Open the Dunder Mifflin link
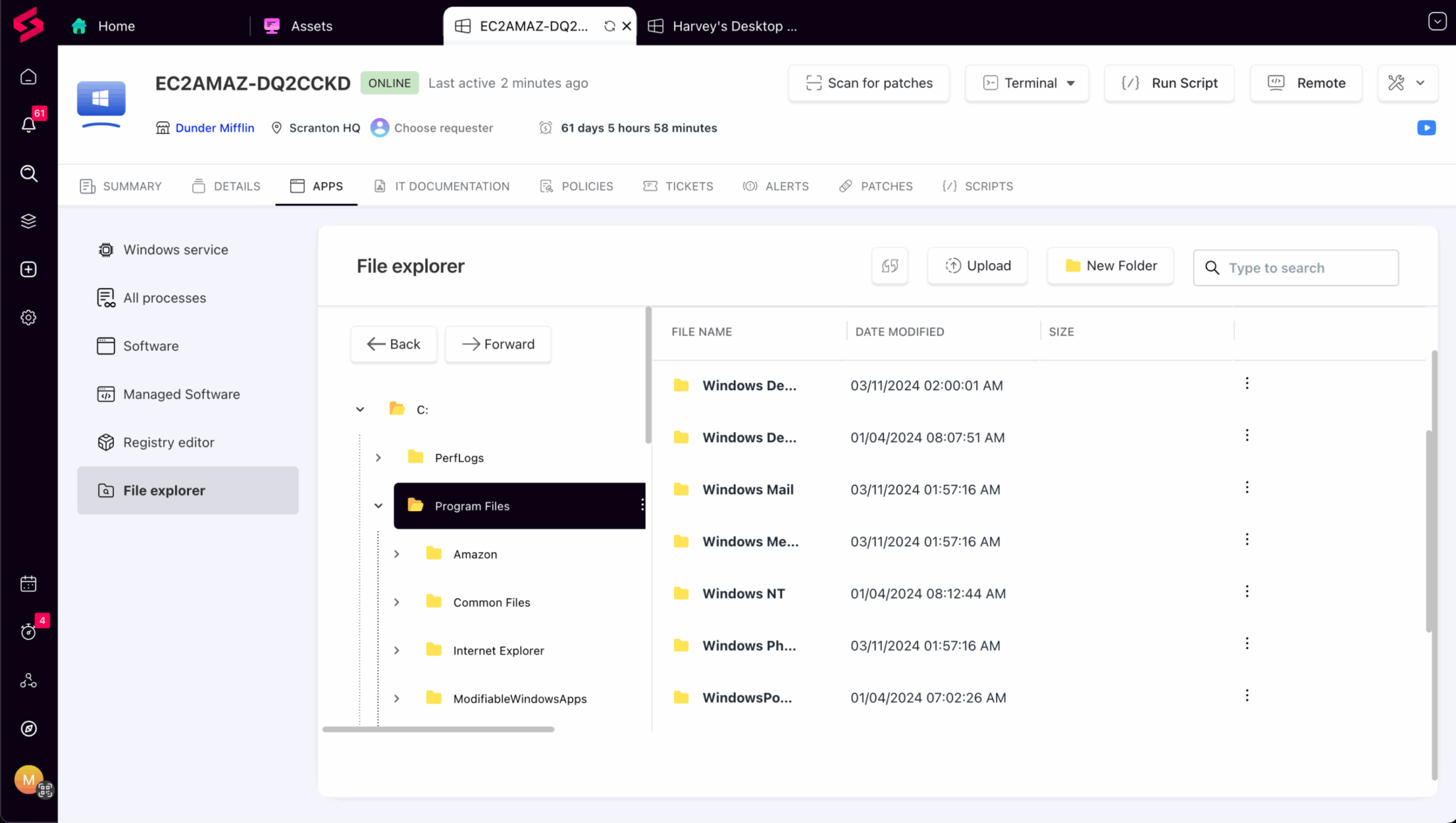Viewport: 1456px width, 823px height. pyautogui.click(x=215, y=128)
